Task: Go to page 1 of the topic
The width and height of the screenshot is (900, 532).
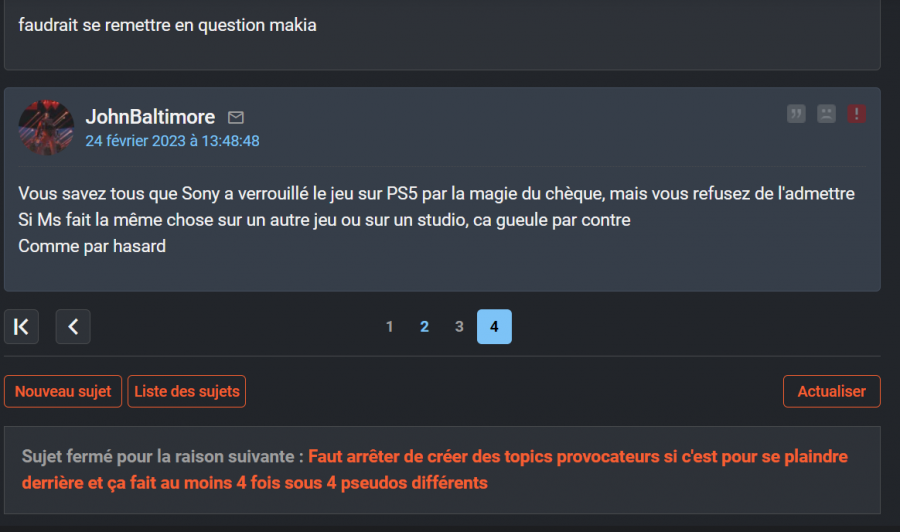Action: [390, 326]
